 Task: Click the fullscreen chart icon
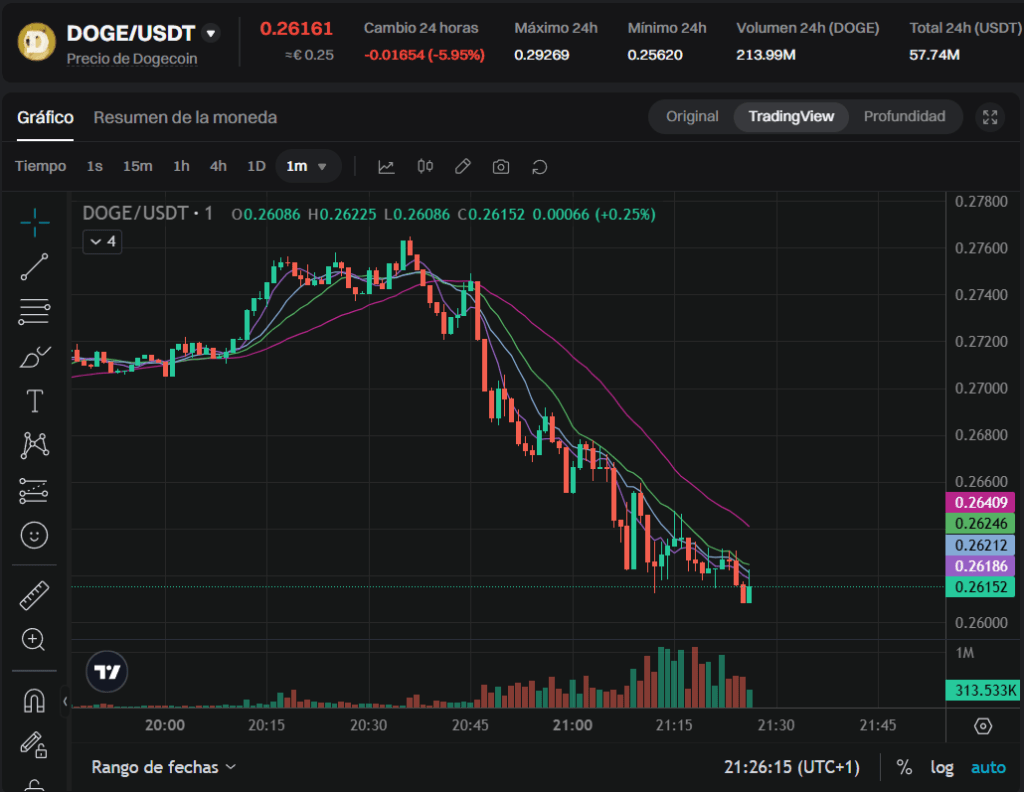coord(990,117)
